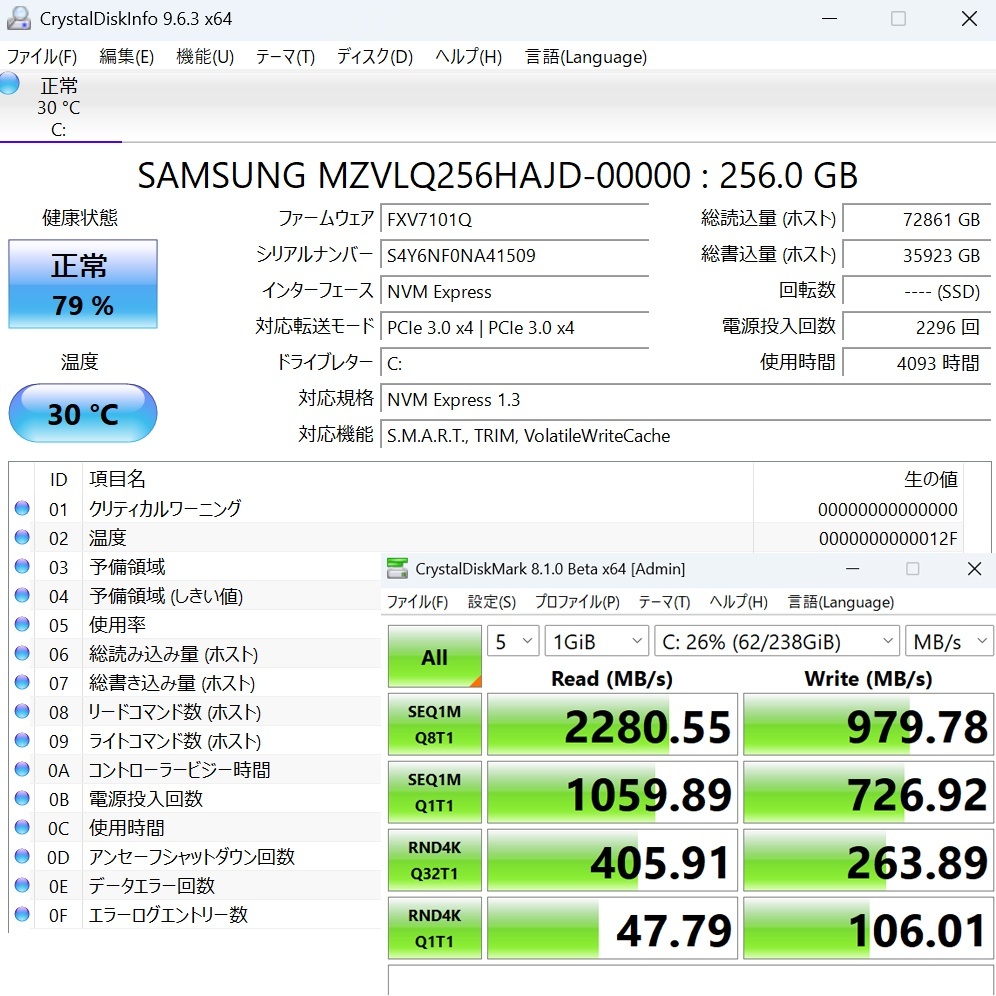Viewport: 996px width, 996px height.
Task: Click status dot for ID 06 総読み込み量
Action: pos(22,653)
